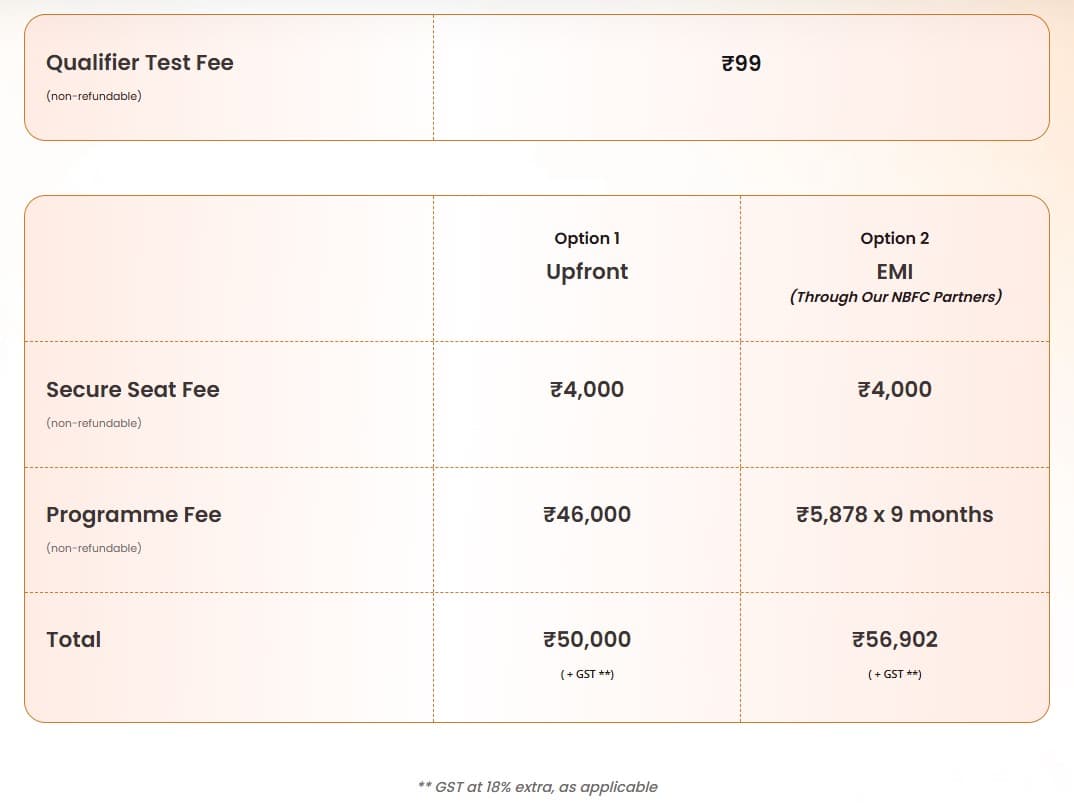
Task: Click the Qualifier Test Fee heading
Action: tap(139, 62)
